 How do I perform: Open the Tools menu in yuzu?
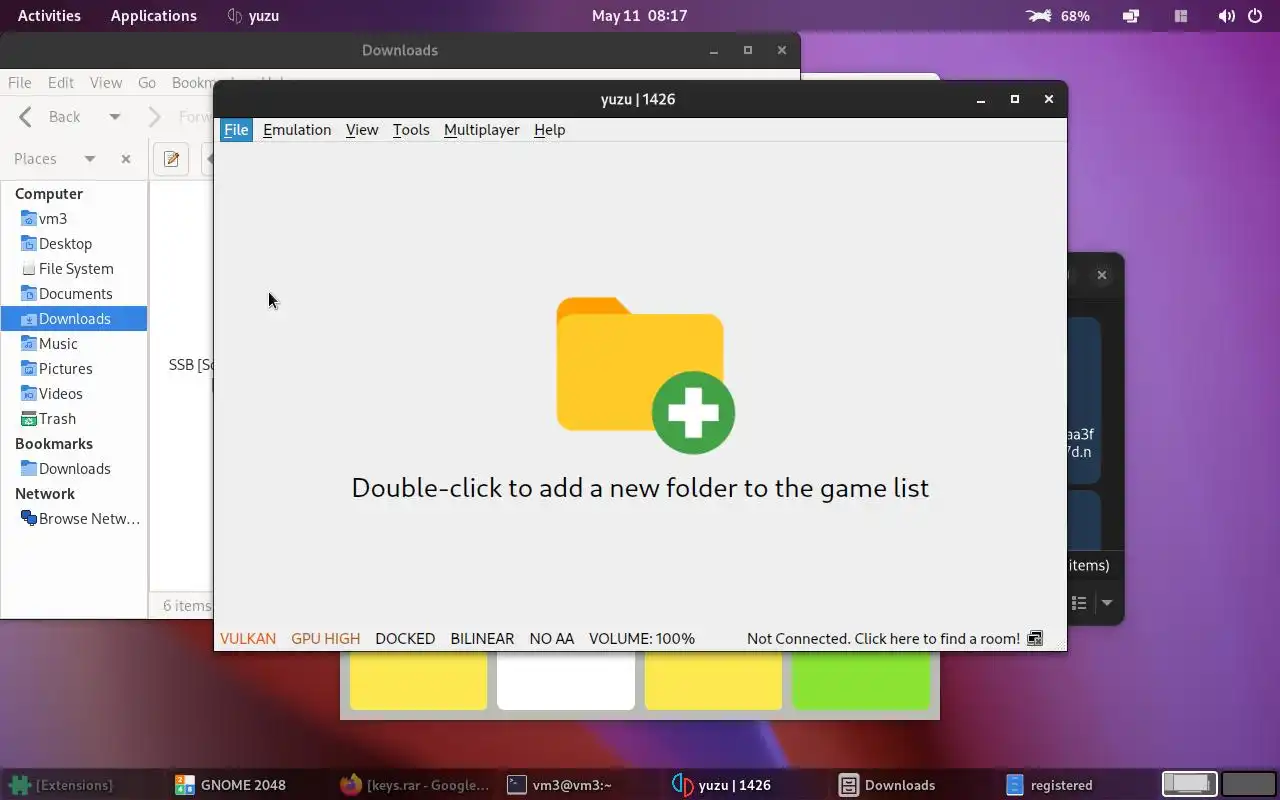point(411,130)
